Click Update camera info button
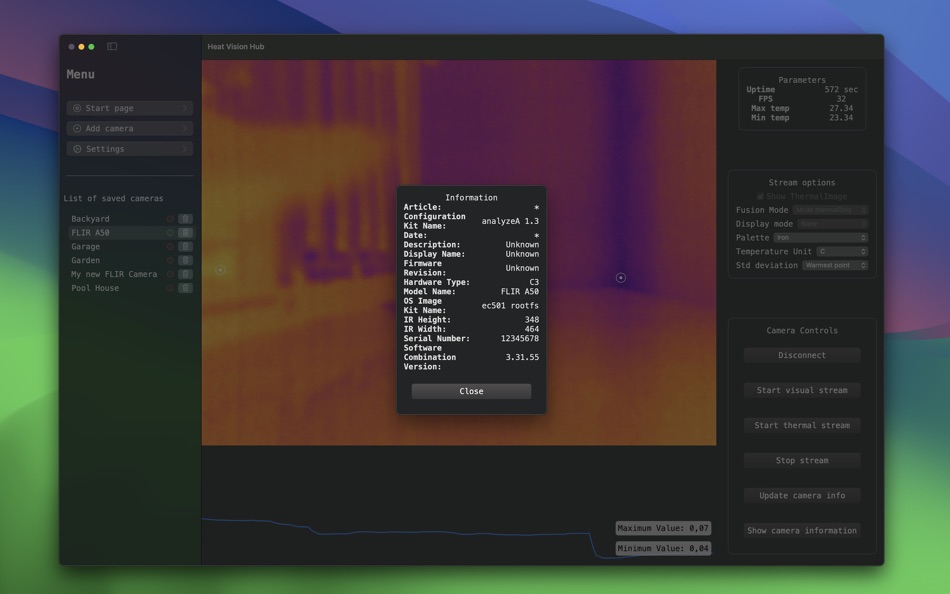The image size is (950, 594). pos(802,496)
